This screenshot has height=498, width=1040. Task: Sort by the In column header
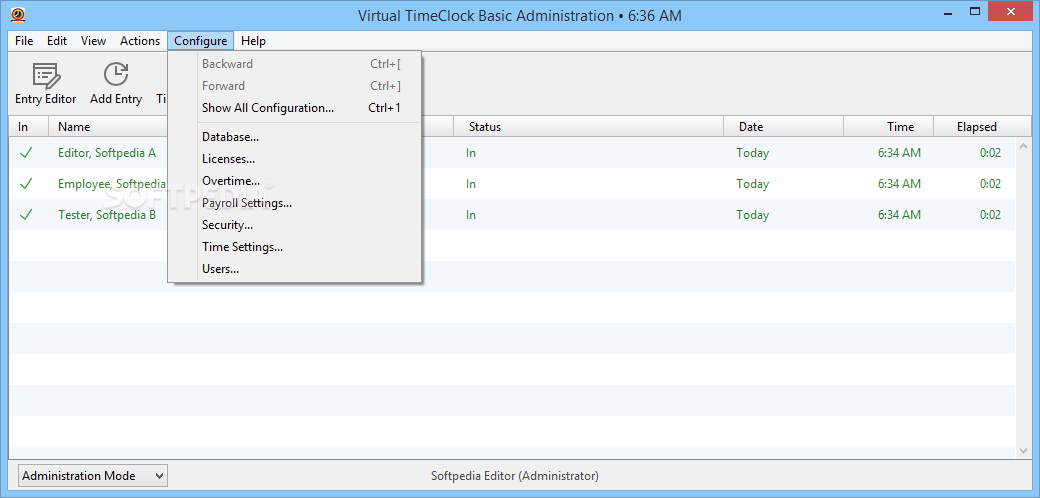(x=29, y=127)
